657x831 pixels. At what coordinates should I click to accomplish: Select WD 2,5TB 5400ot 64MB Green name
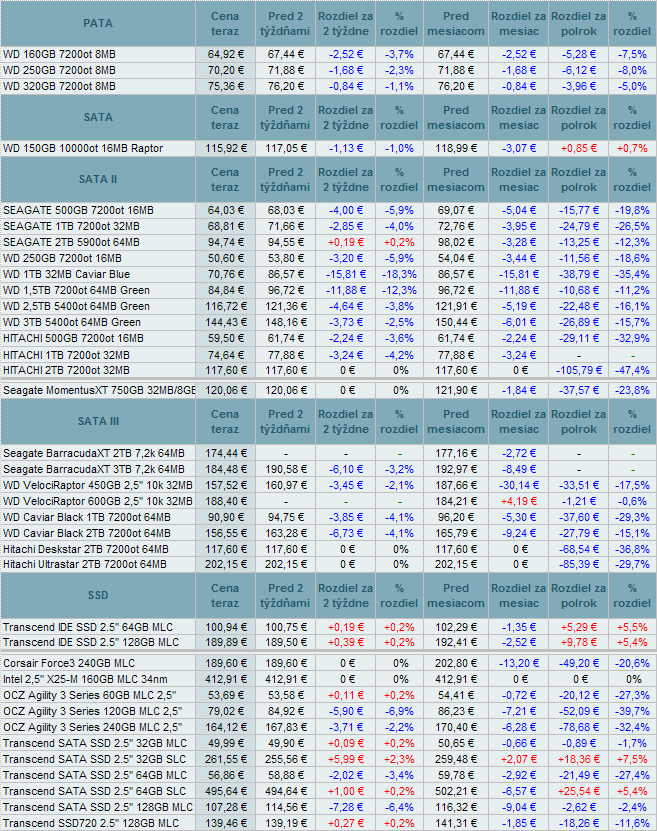(x=76, y=306)
